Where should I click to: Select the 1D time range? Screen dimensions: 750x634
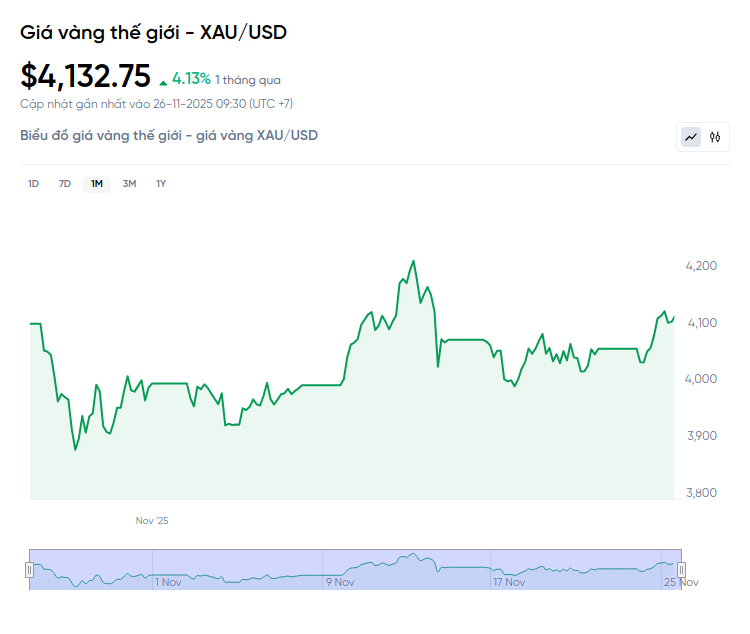[x=33, y=184]
